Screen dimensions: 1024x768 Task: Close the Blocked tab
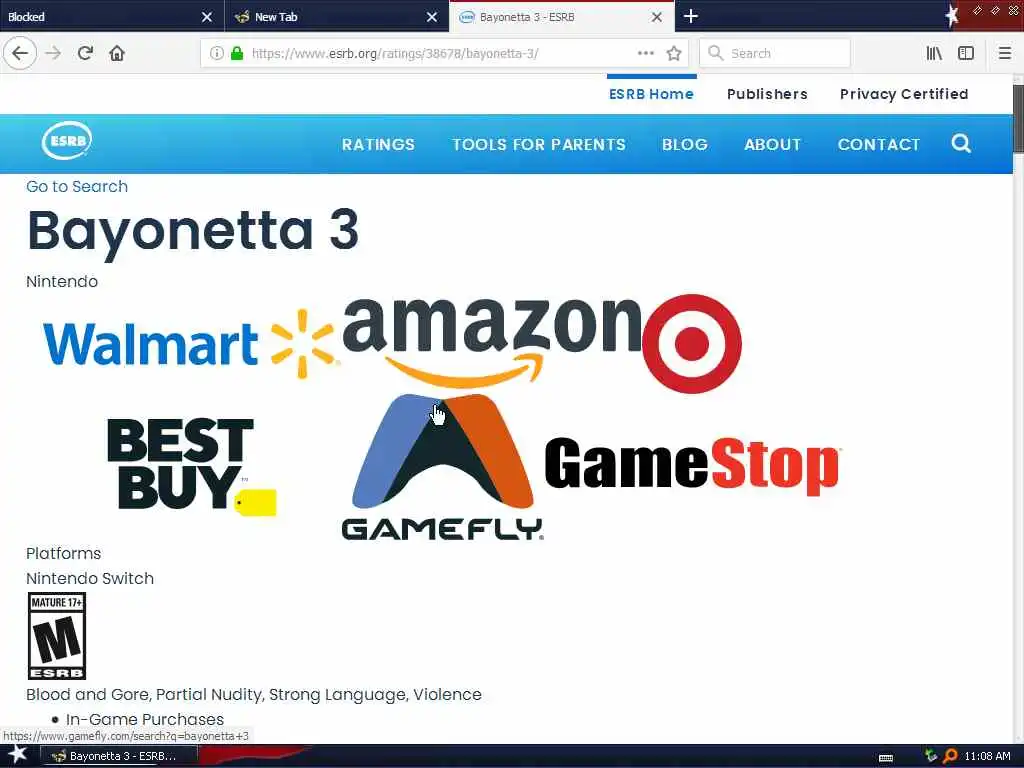click(206, 17)
